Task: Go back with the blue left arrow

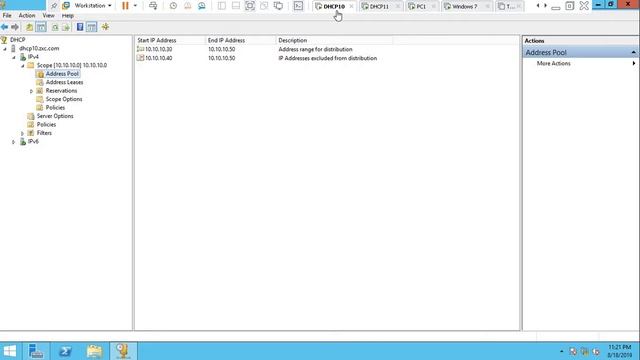Action: [x=4, y=27]
